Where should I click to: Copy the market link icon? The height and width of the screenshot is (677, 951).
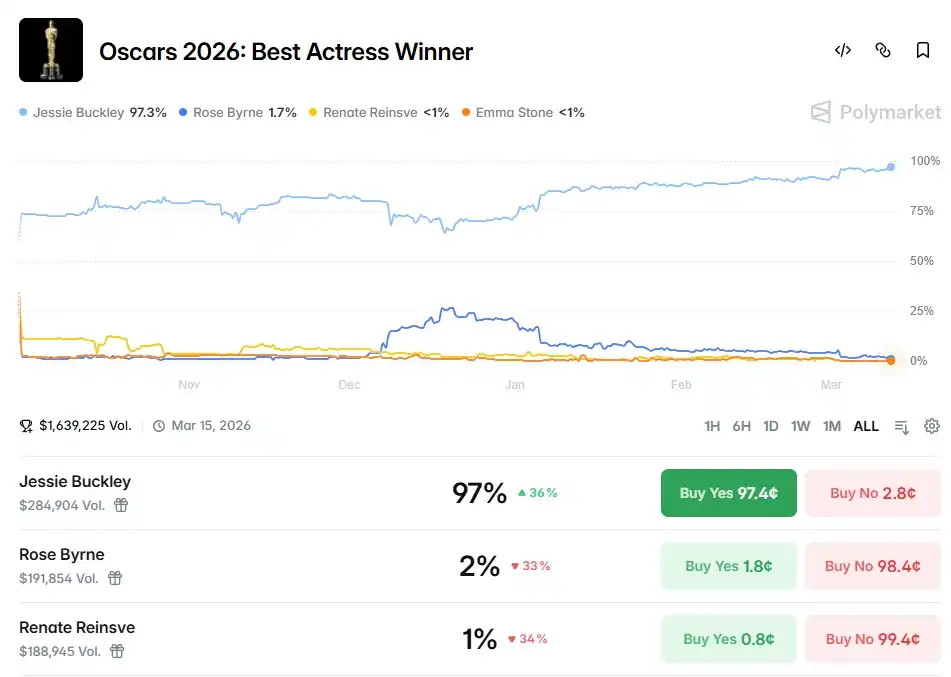[x=883, y=50]
